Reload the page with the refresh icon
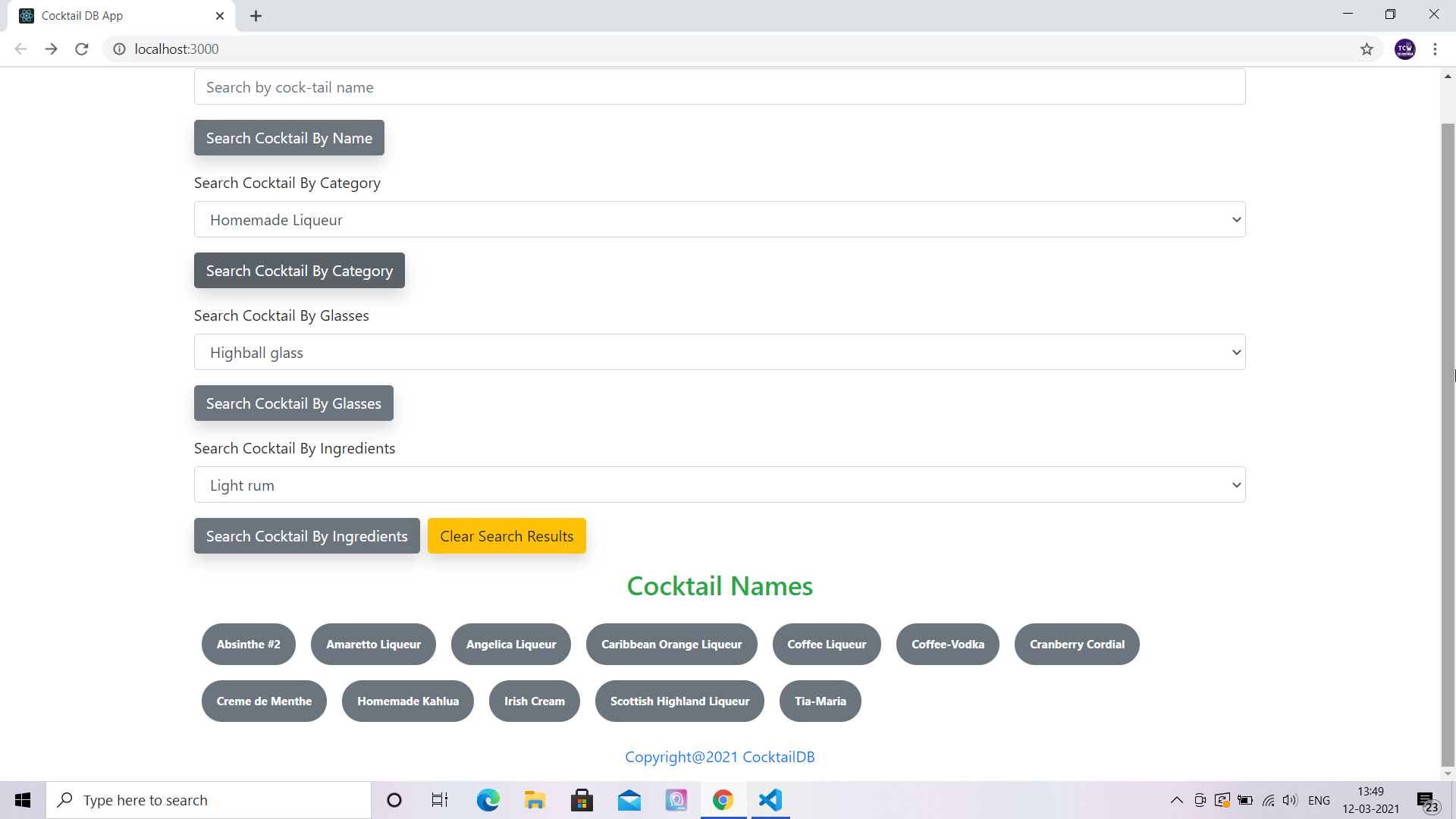This screenshot has height=819, width=1456. click(x=82, y=49)
